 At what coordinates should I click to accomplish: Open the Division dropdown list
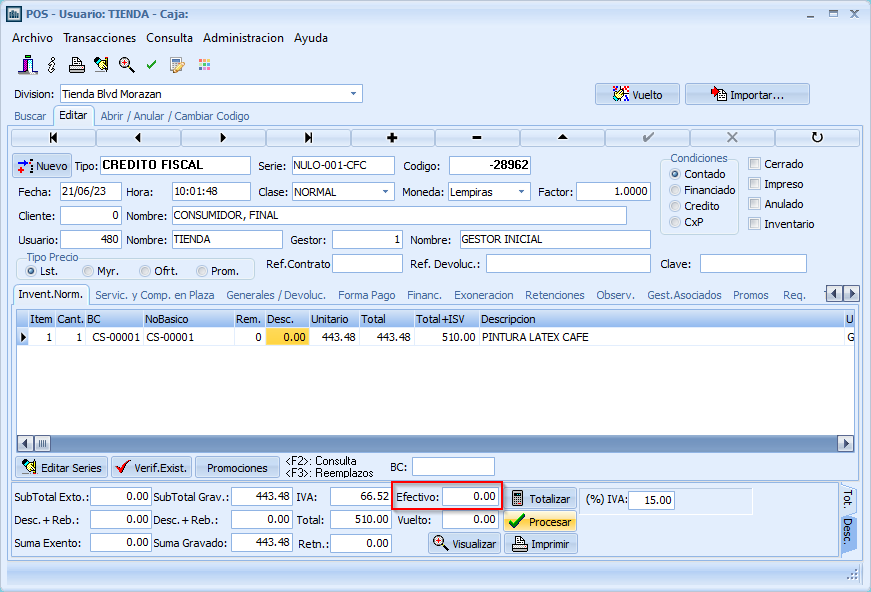point(354,94)
